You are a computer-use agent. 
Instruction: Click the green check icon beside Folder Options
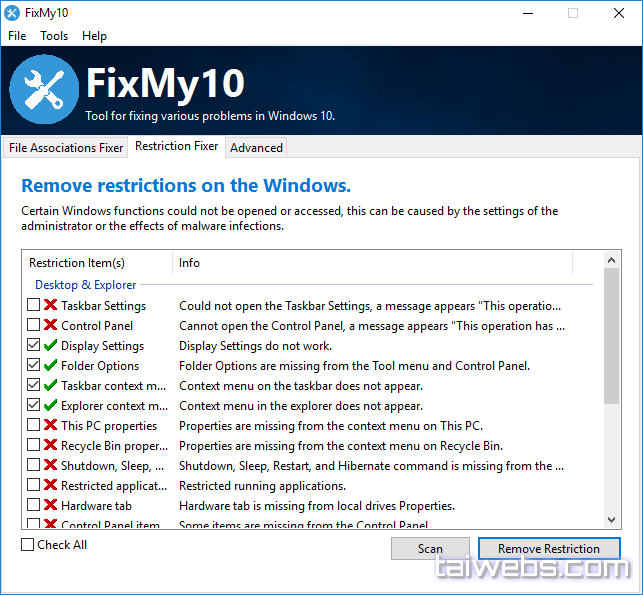tap(50, 366)
